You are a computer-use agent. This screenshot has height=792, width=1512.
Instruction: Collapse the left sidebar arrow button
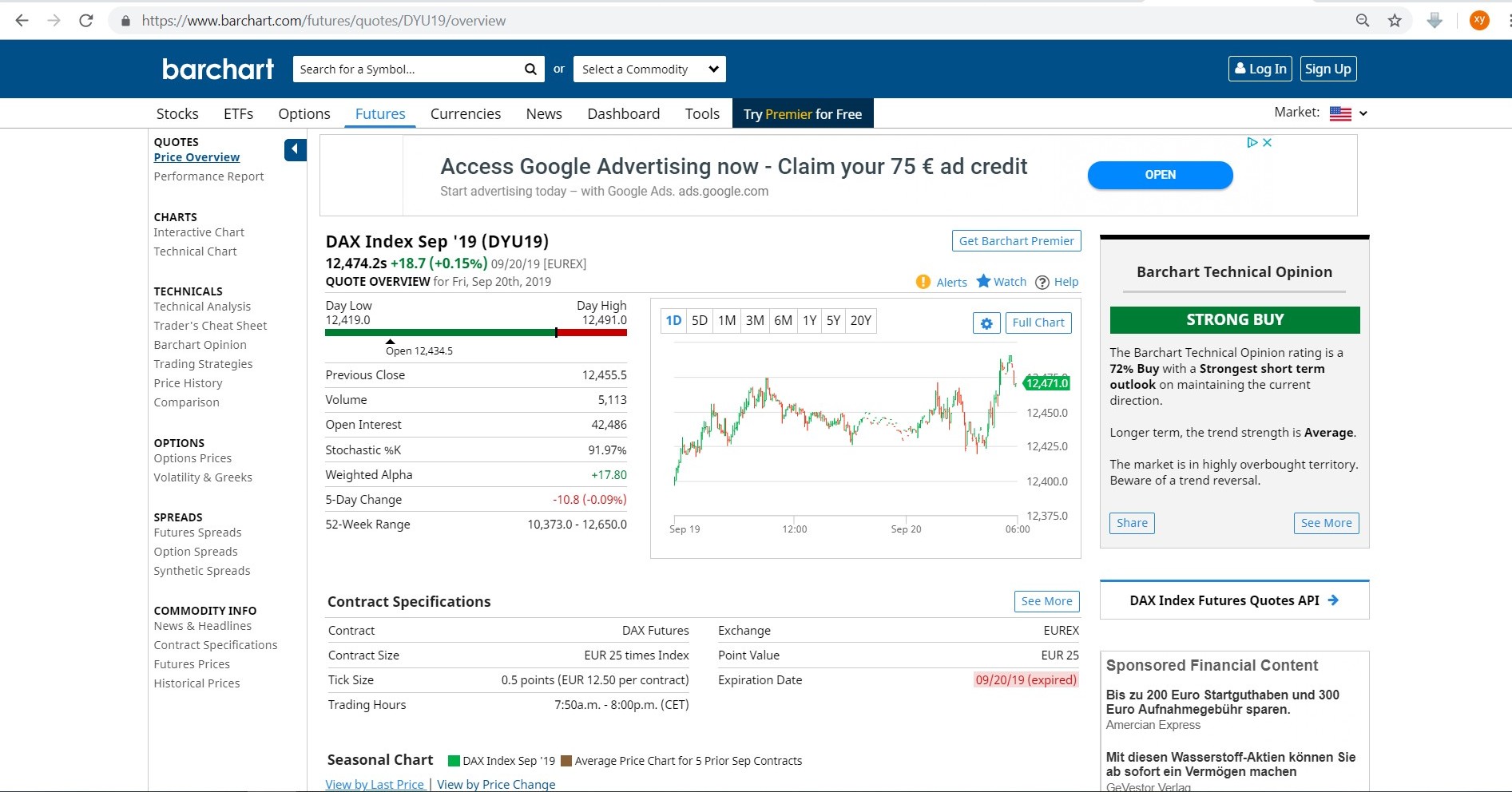(295, 149)
